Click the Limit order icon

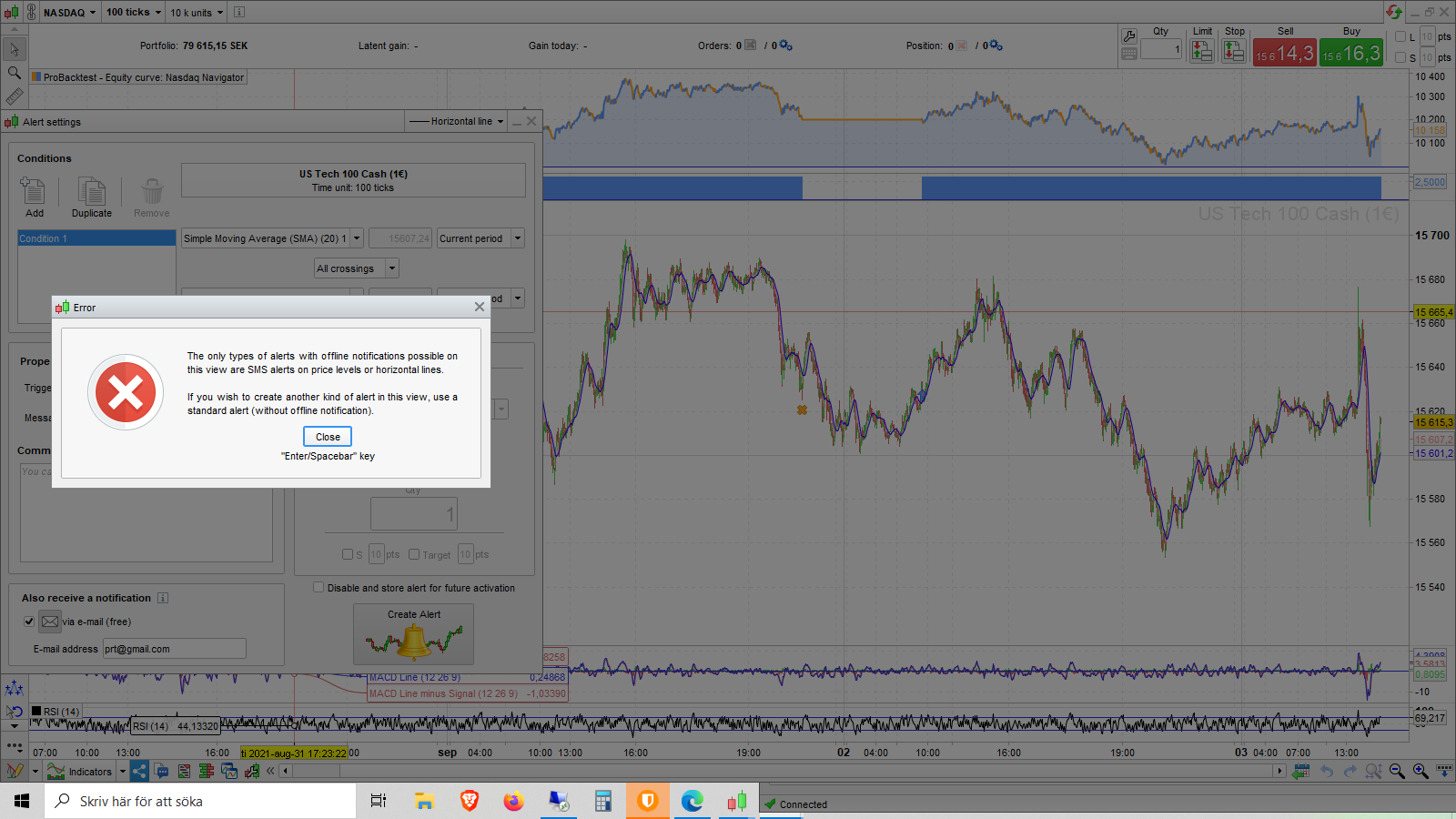tap(1202, 52)
